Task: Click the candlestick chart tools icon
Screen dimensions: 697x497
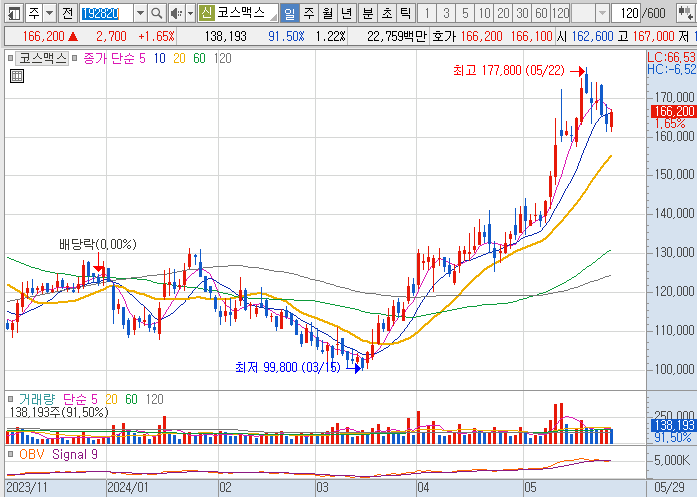Action: click(x=685, y=13)
